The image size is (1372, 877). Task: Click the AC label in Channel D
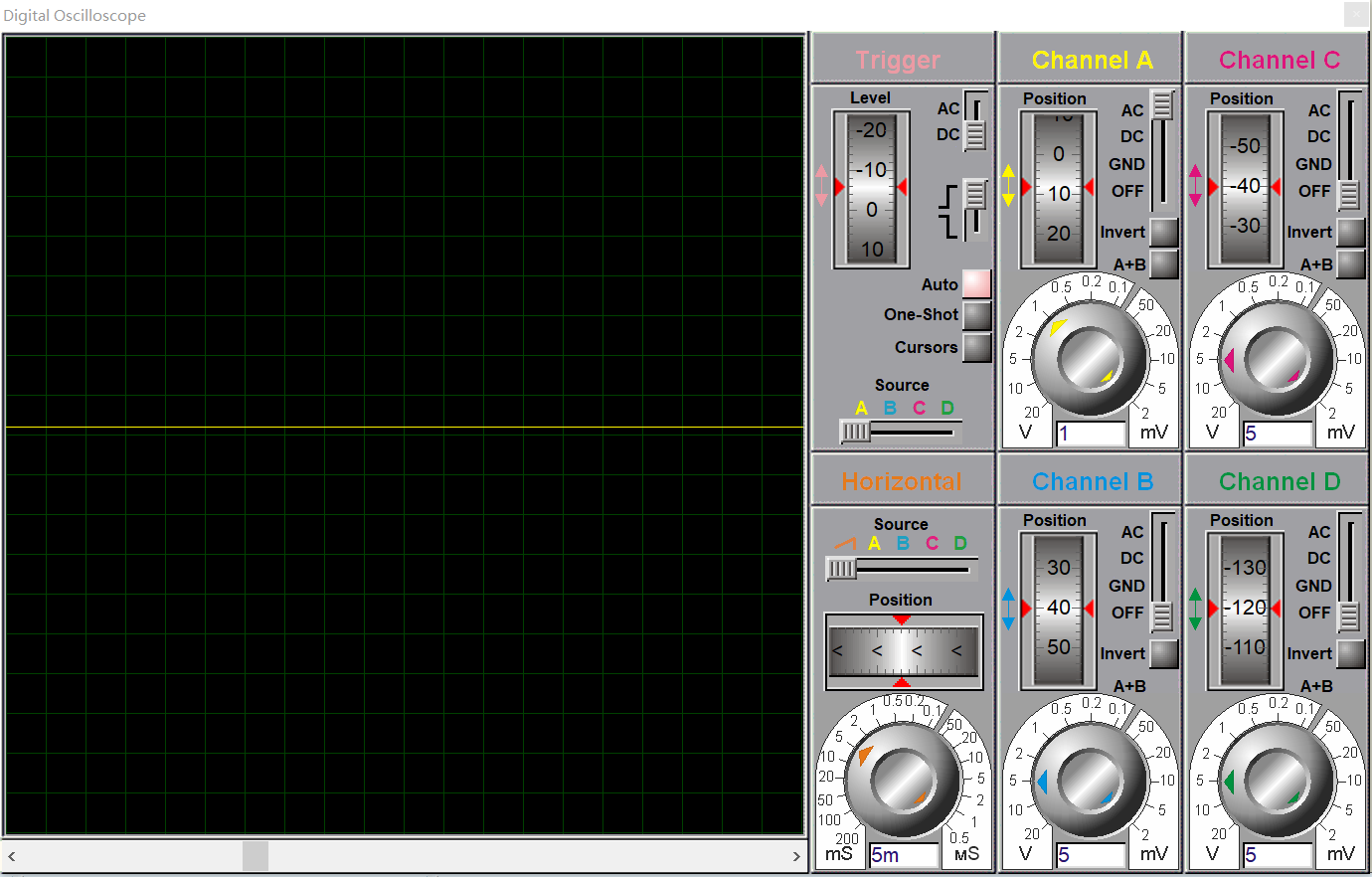pos(1319,533)
